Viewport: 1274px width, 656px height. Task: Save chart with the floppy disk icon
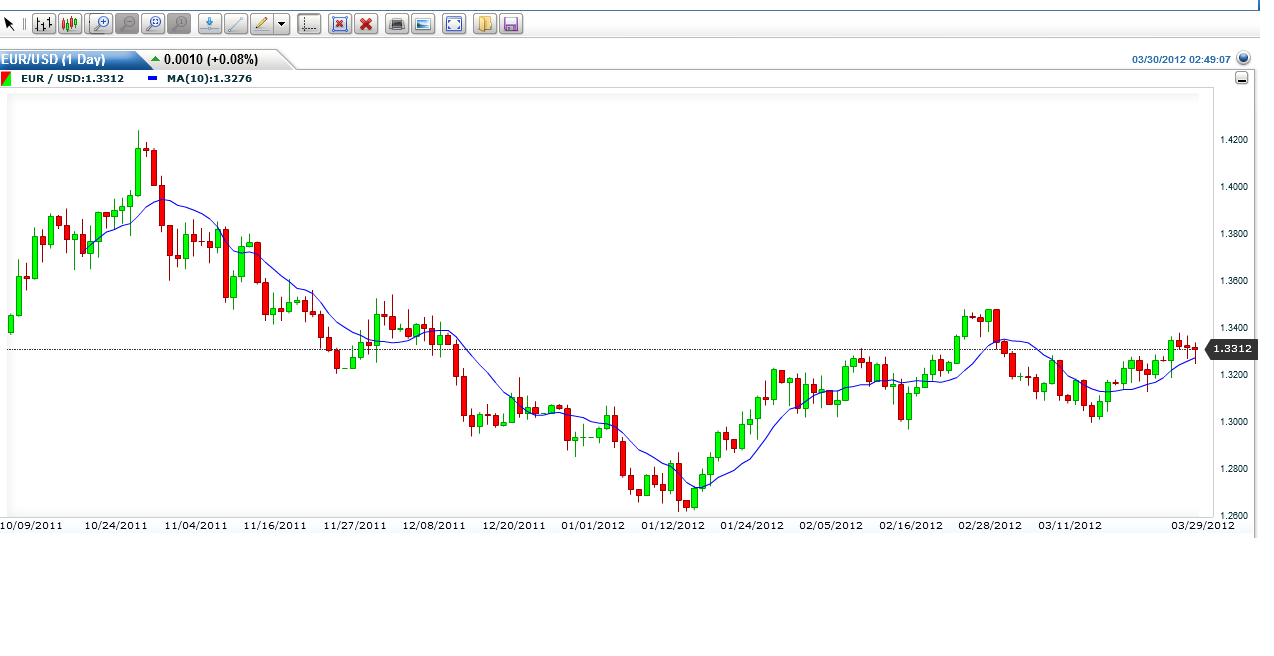click(510, 23)
